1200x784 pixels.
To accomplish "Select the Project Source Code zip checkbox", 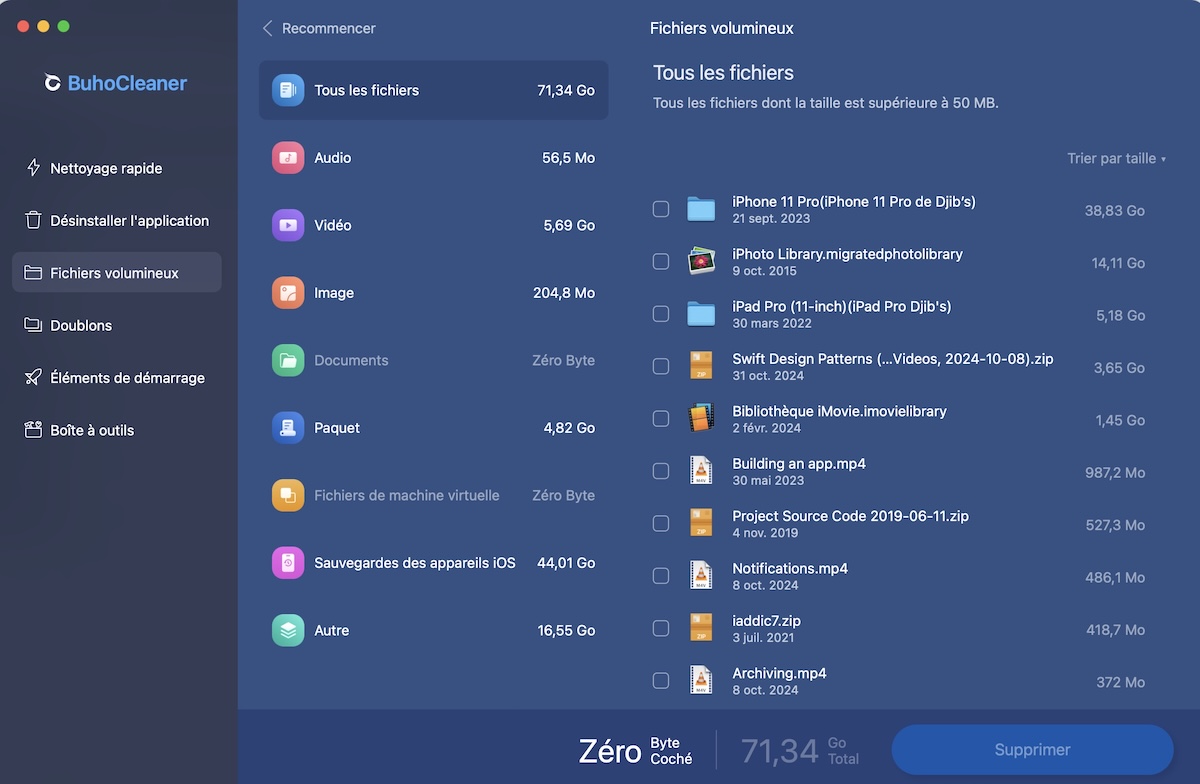I will pos(661,523).
